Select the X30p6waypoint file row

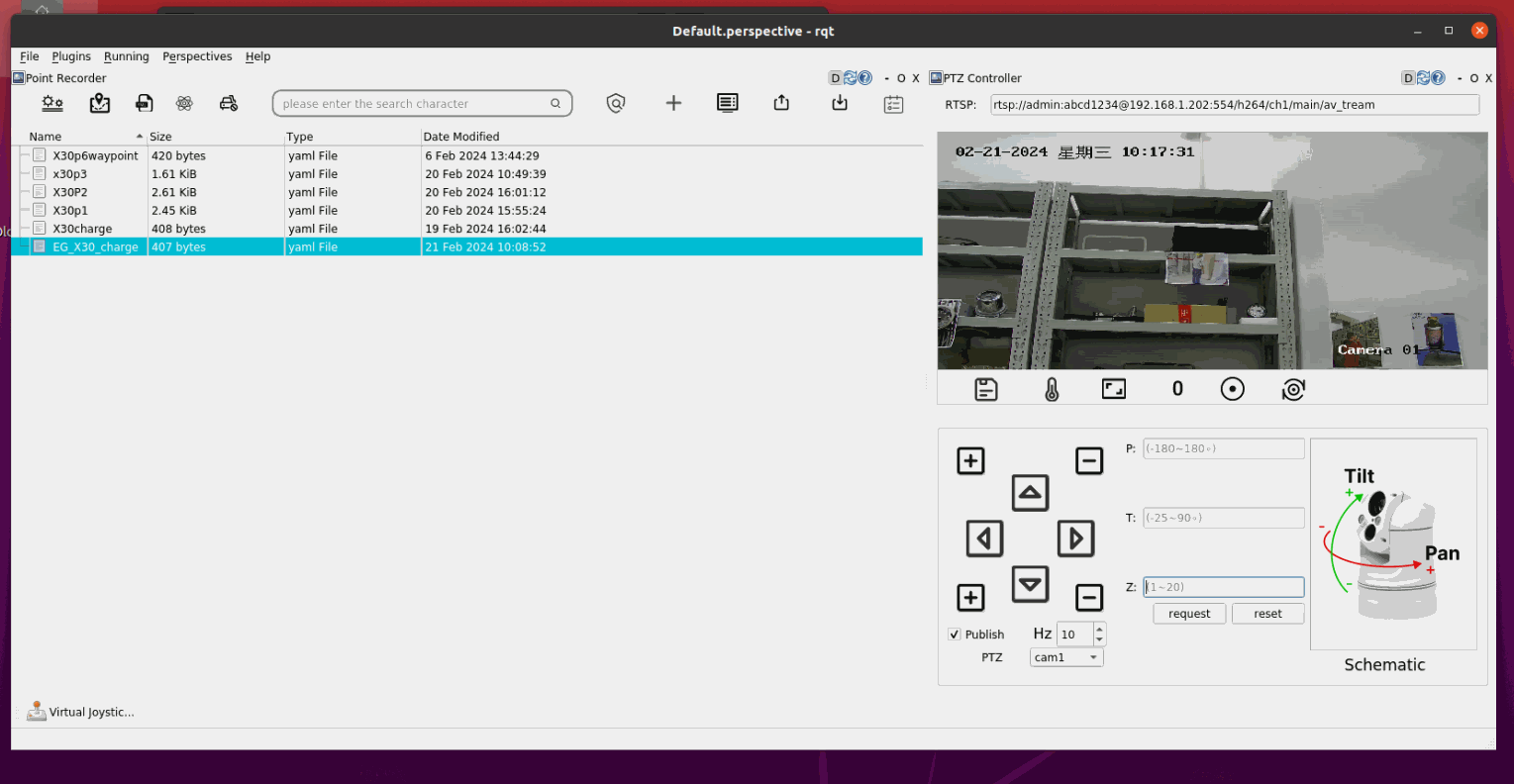[95, 155]
